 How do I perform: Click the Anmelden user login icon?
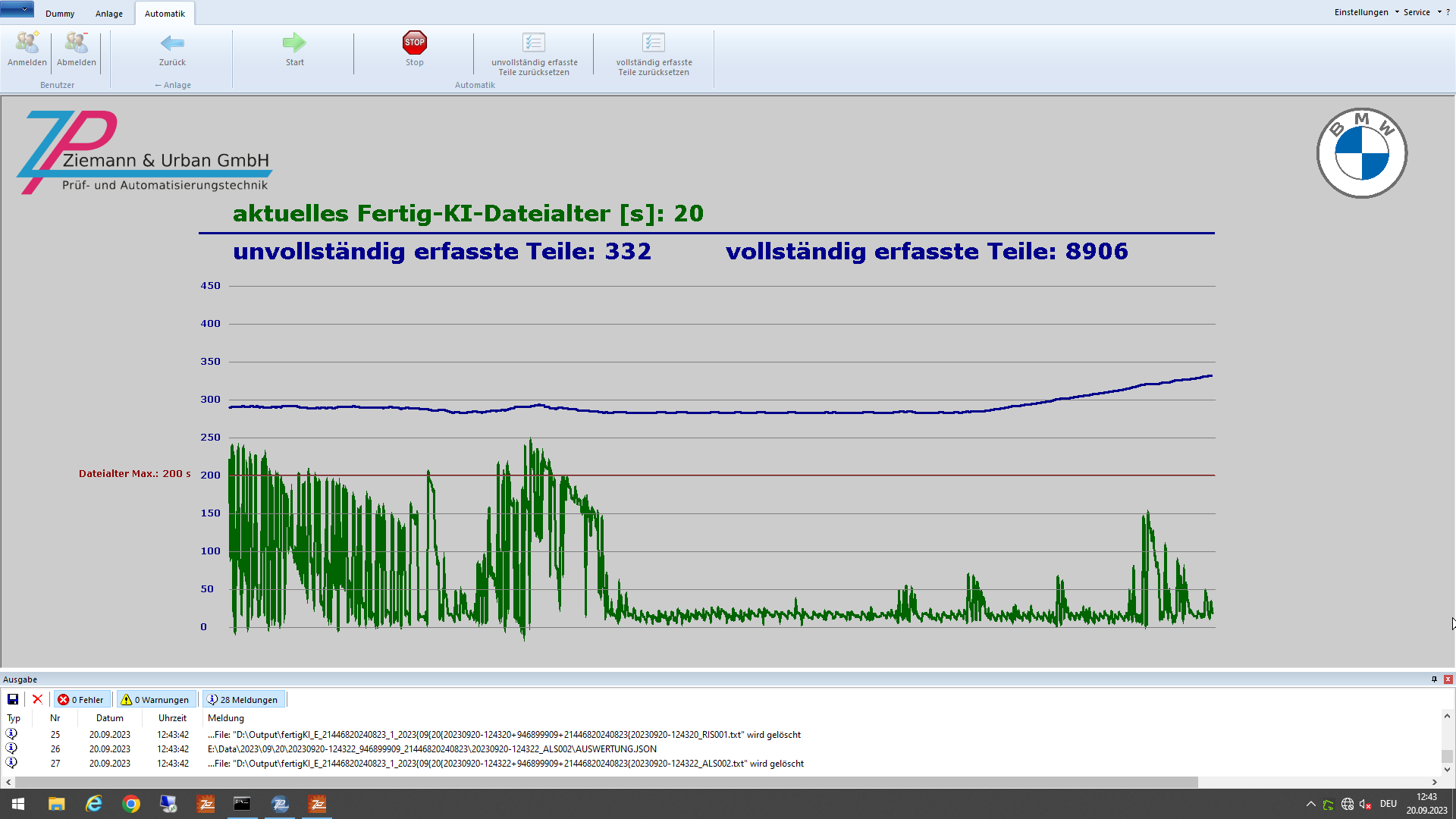[27, 49]
